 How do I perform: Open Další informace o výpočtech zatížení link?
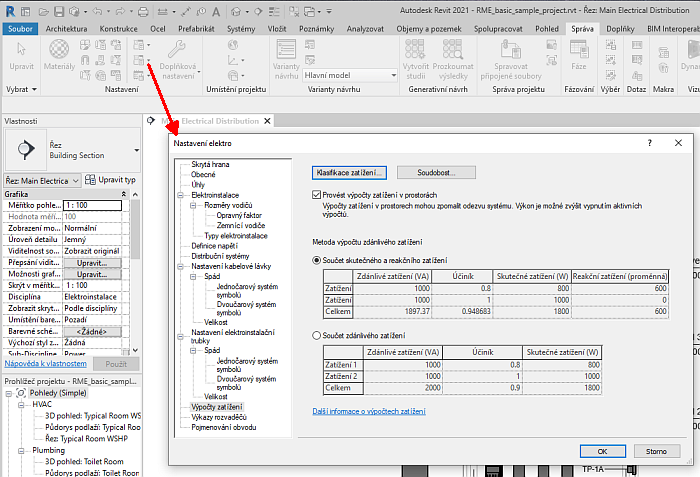[370, 411]
